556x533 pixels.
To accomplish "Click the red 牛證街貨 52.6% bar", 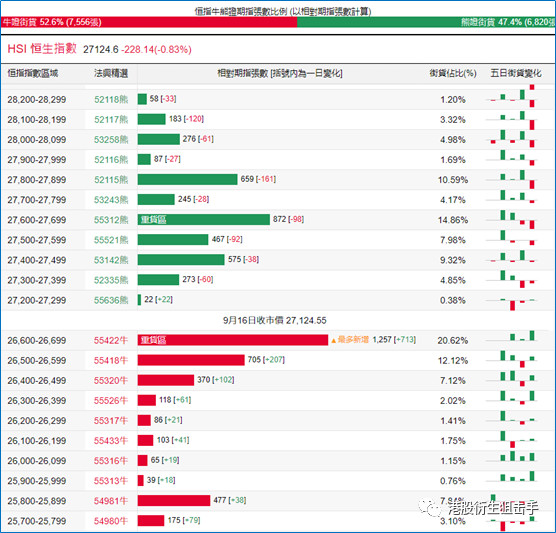I will coord(149,22).
